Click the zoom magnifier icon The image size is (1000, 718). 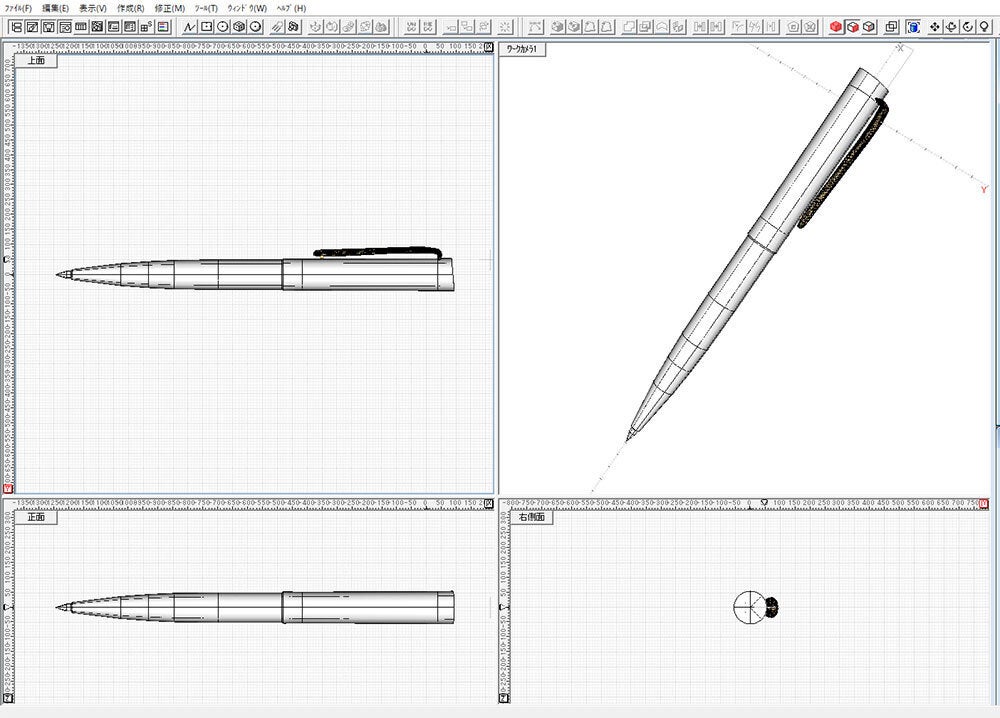(984, 26)
